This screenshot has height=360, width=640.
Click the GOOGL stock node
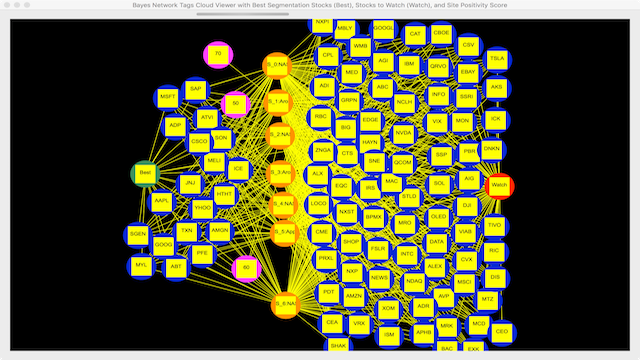point(384,29)
